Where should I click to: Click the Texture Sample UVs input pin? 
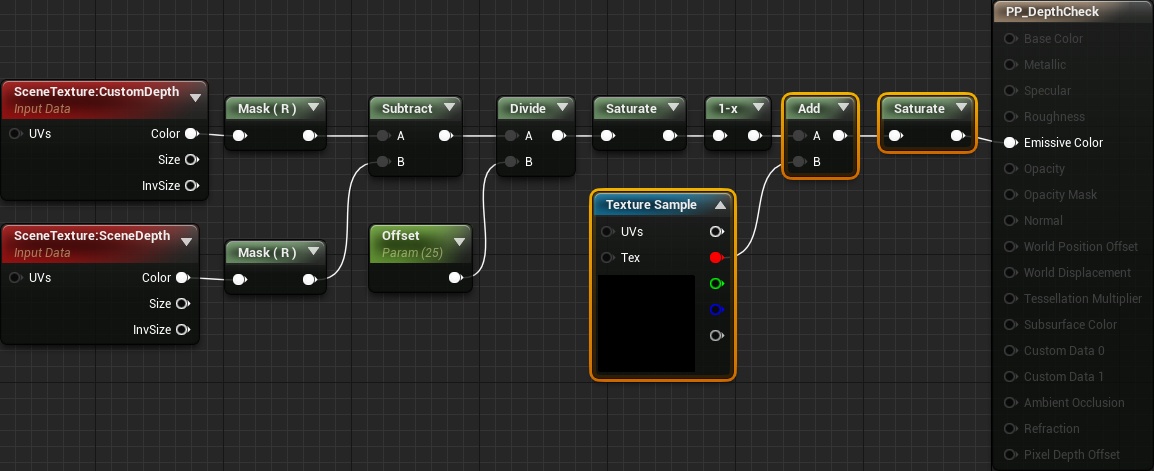[607, 232]
